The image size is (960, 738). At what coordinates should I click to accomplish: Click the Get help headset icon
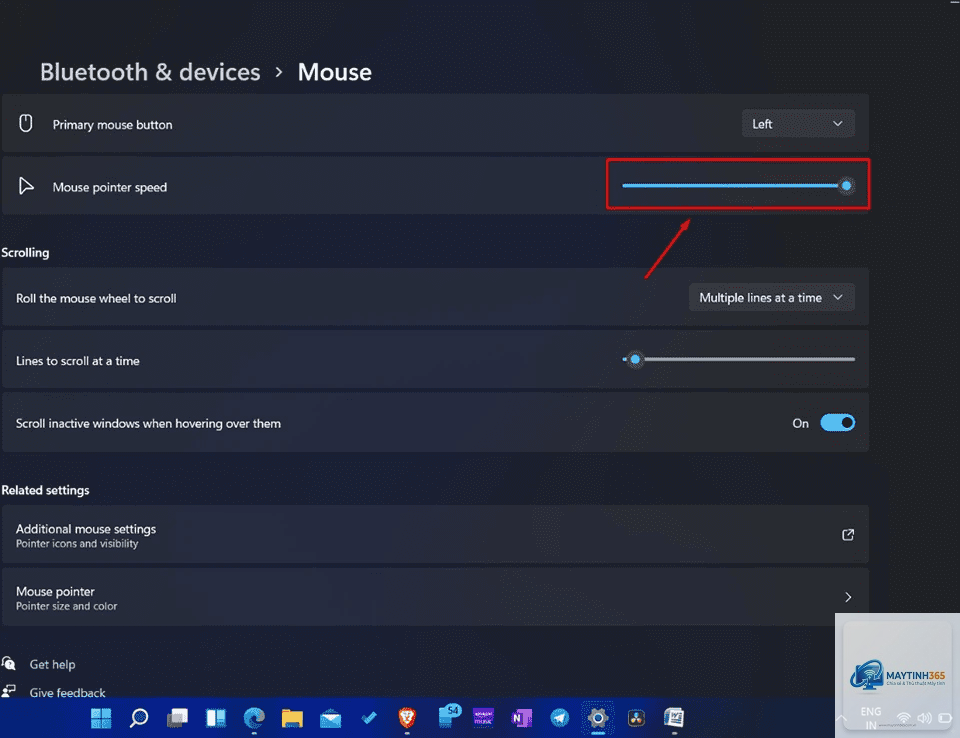click(x=9, y=664)
